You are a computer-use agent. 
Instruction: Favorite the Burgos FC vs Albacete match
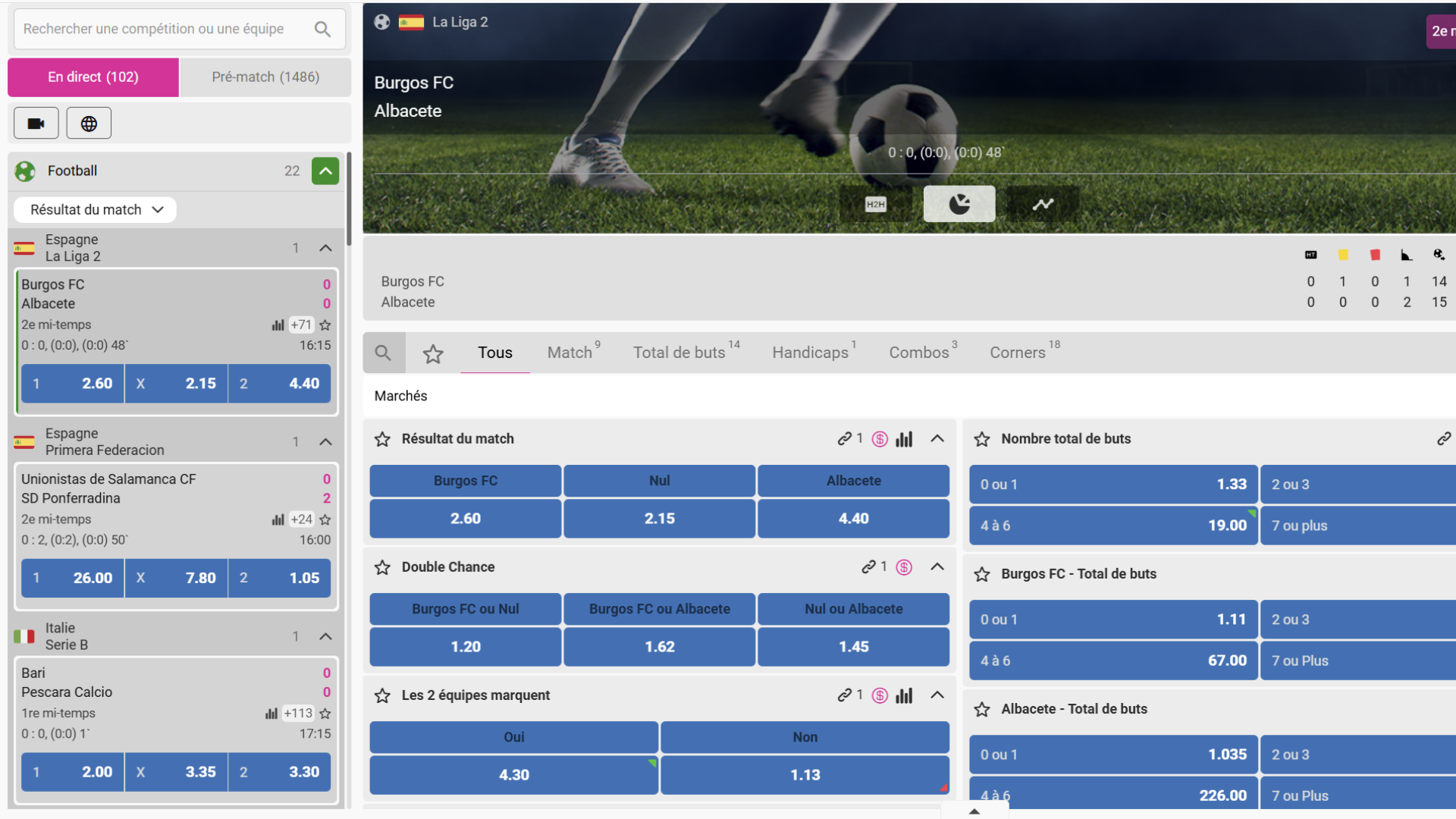coord(325,325)
